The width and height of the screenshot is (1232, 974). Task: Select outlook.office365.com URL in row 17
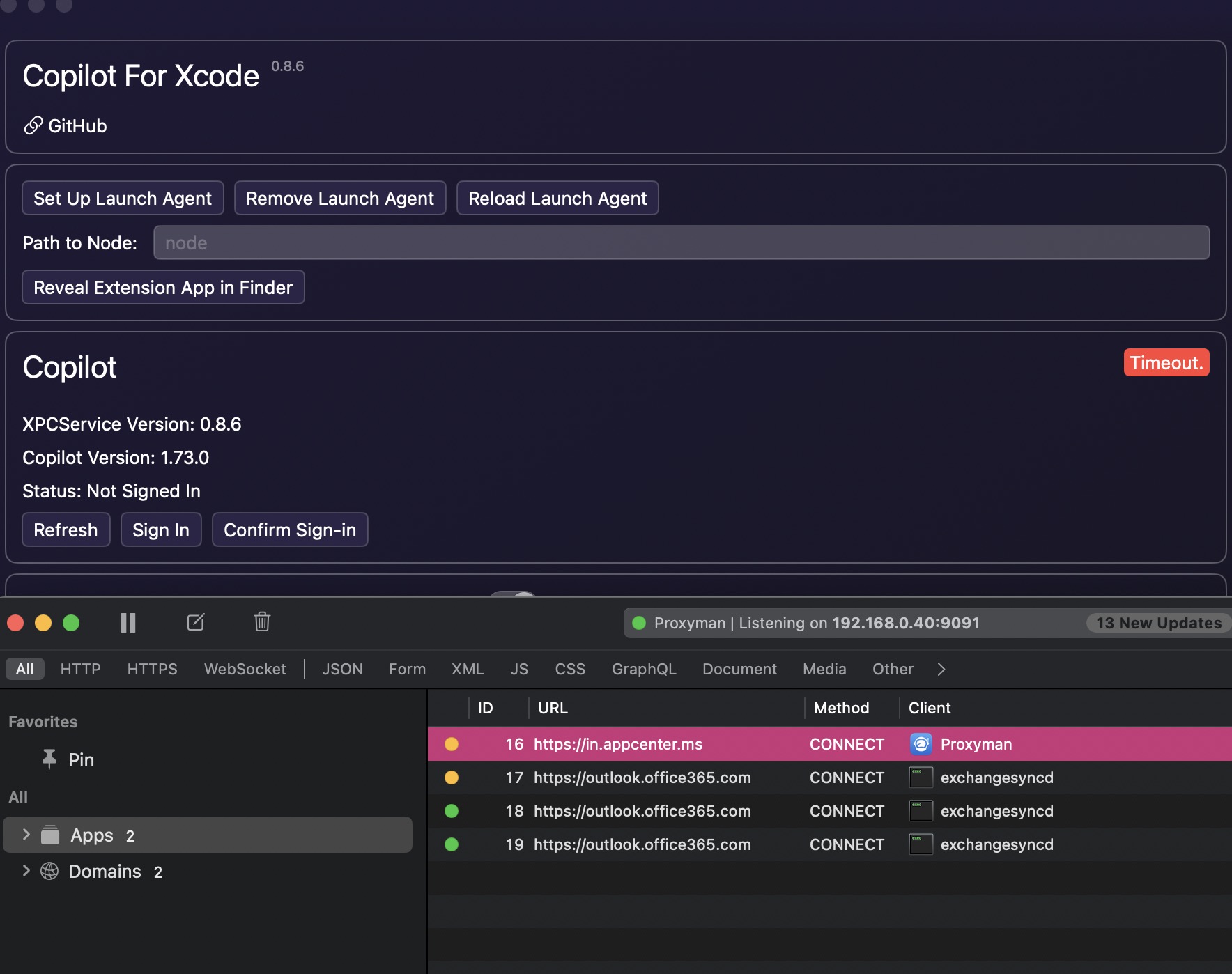click(x=642, y=778)
